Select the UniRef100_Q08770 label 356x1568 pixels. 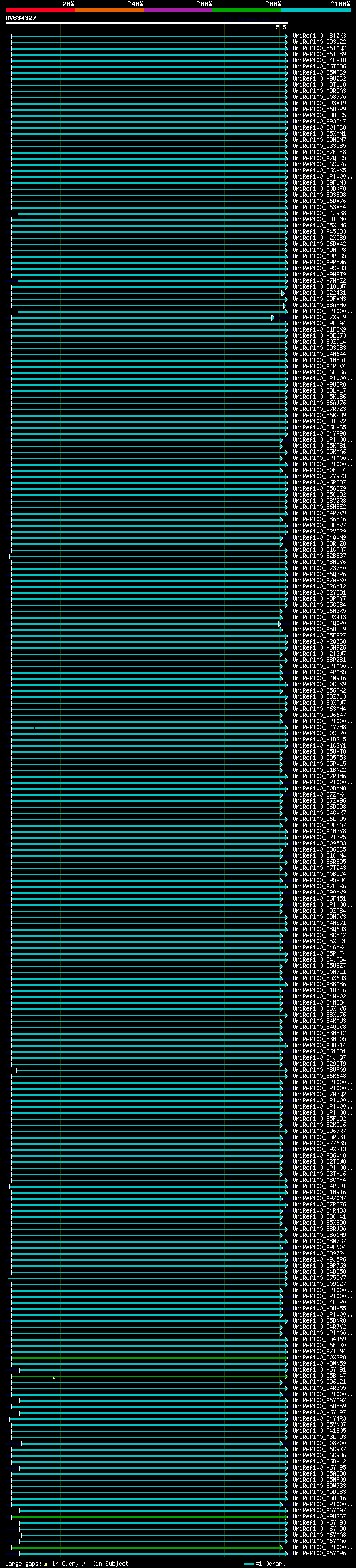(319, 97)
